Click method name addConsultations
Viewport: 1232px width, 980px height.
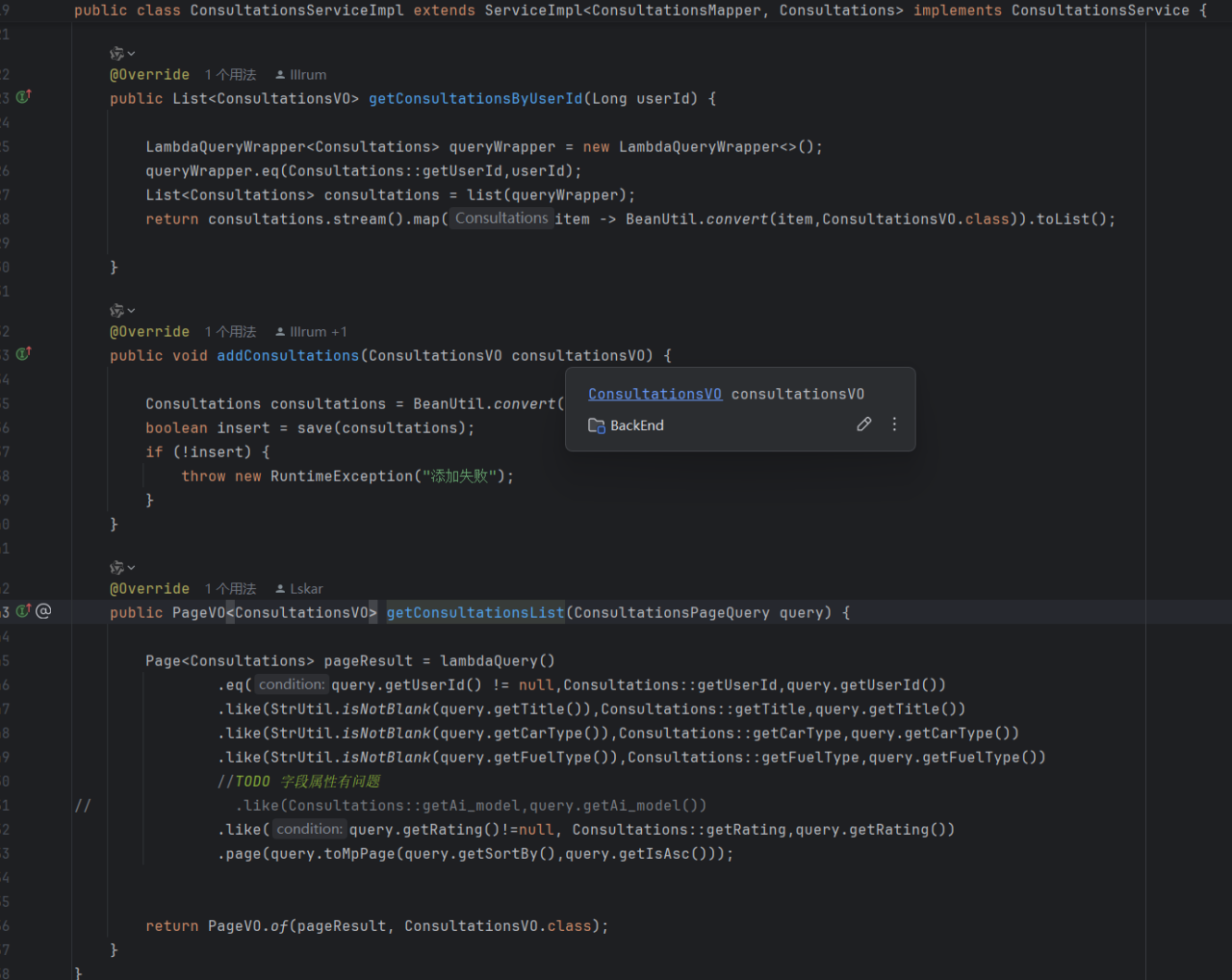point(288,356)
